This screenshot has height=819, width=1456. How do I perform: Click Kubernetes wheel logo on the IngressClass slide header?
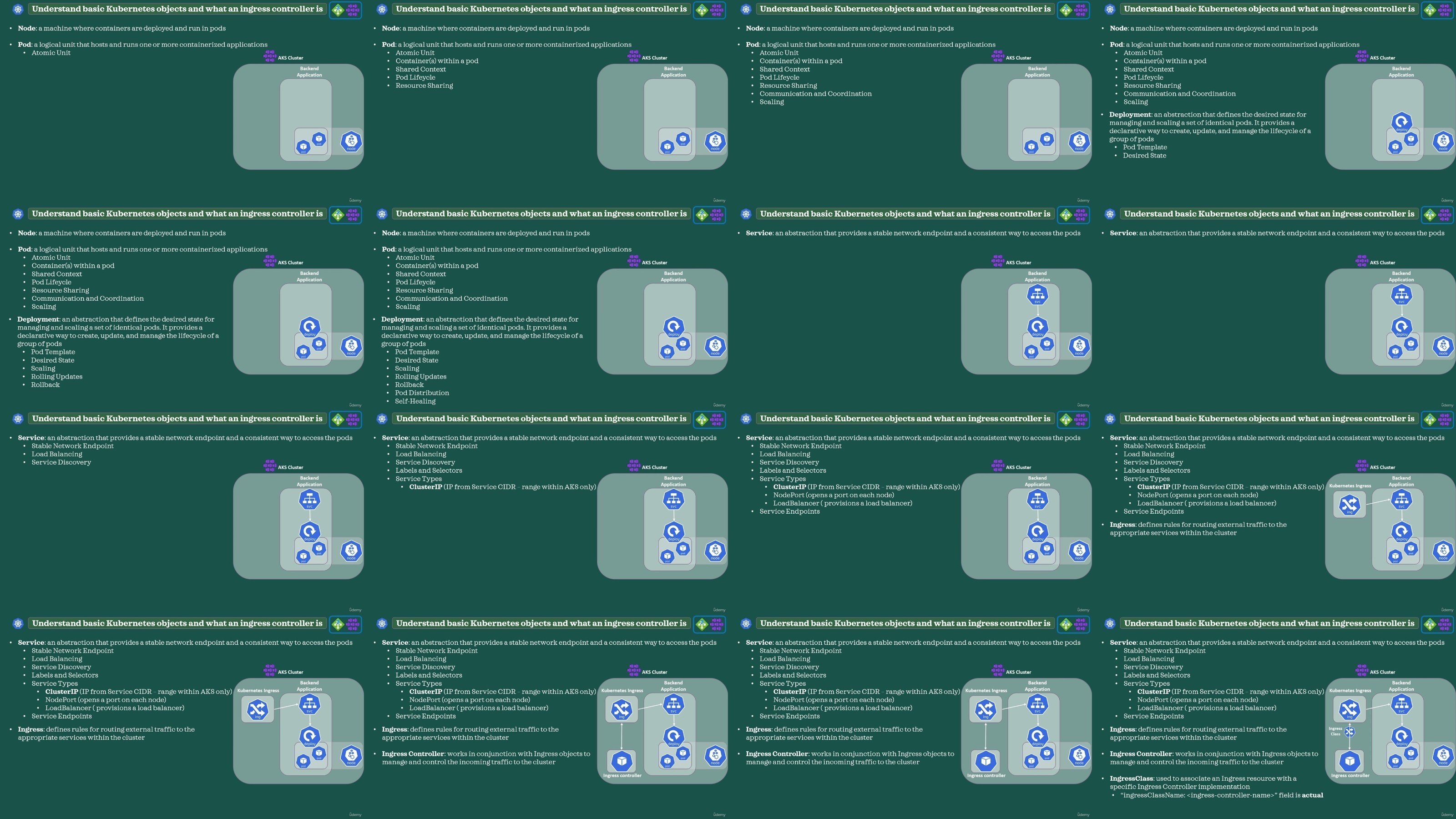(x=1110, y=623)
